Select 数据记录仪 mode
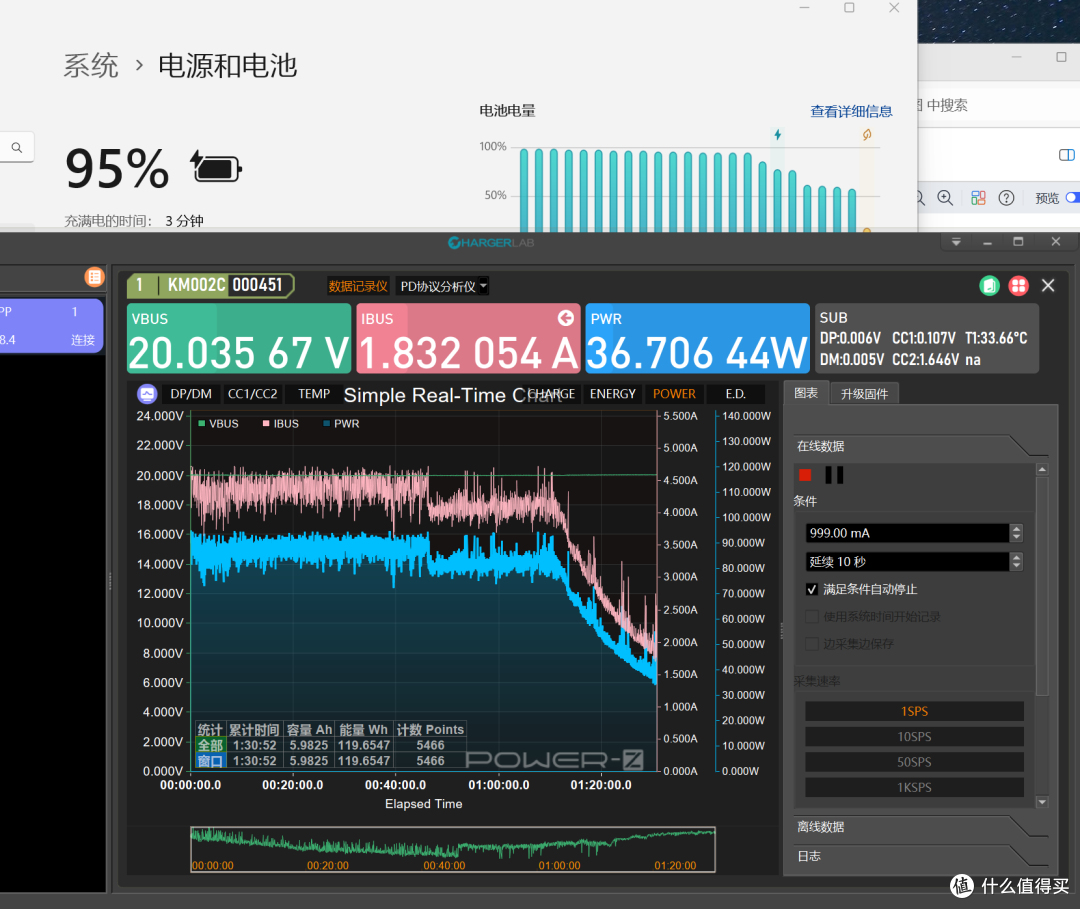The height and width of the screenshot is (909, 1080). [358, 286]
